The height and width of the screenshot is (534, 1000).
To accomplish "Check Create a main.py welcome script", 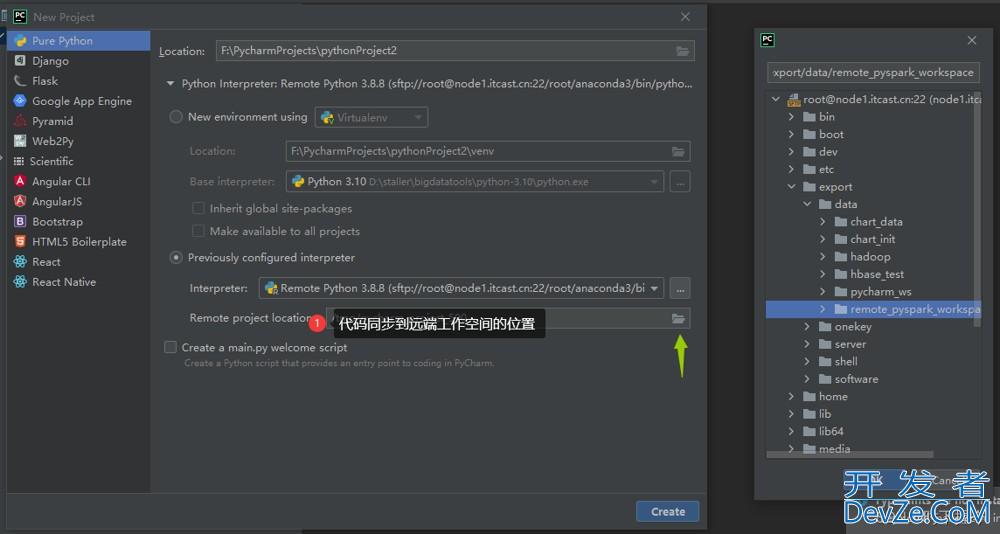I will (170, 348).
